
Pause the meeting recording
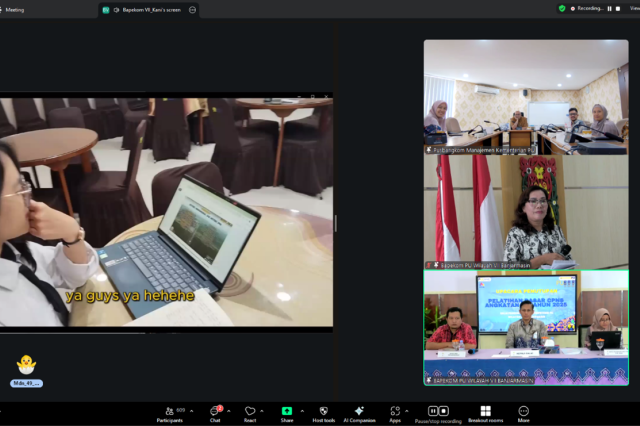click(433, 411)
